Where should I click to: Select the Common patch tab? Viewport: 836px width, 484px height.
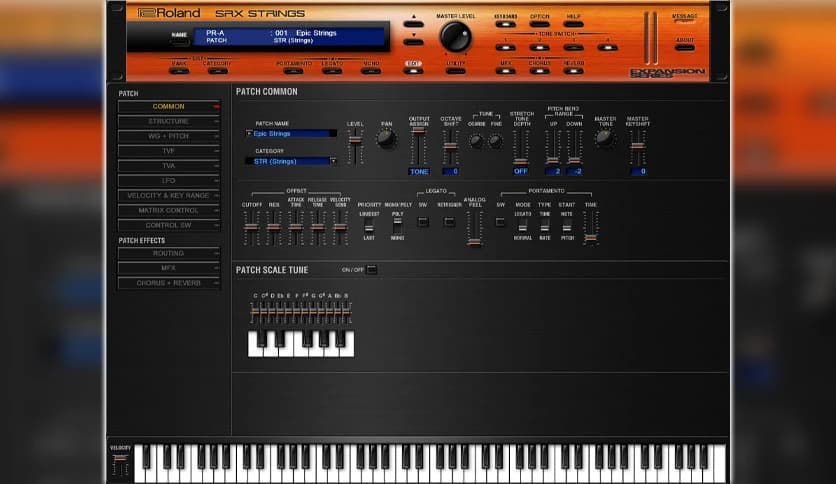[x=168, y=107]
